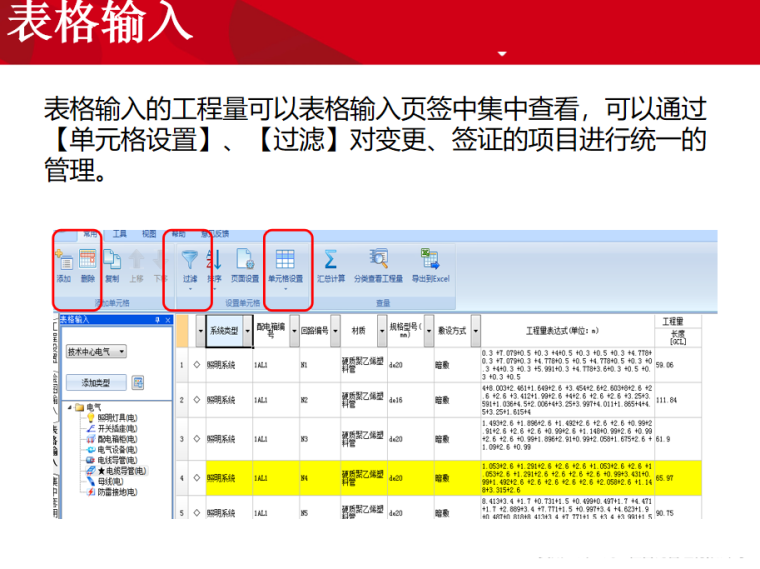Switch to the 视图 ribbon tab
Image resolution: width=760 pixels, height=569 pixels.
(148, 233)
